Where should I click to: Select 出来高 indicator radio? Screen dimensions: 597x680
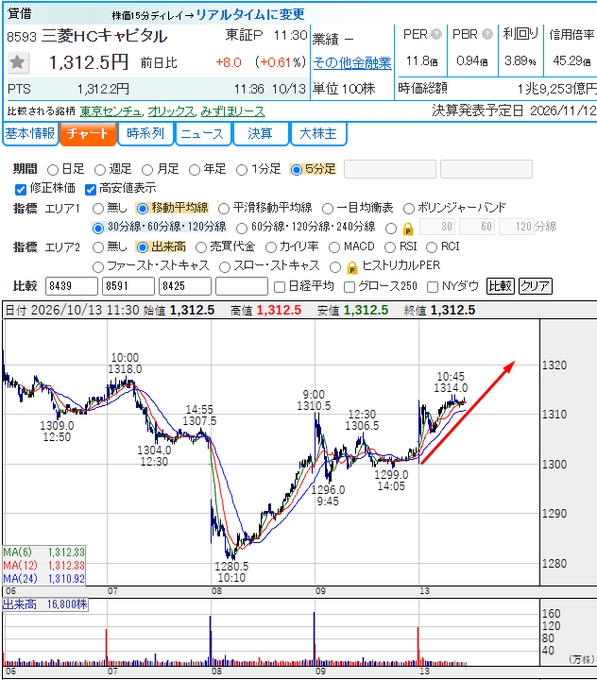click(x=142, y=247)
